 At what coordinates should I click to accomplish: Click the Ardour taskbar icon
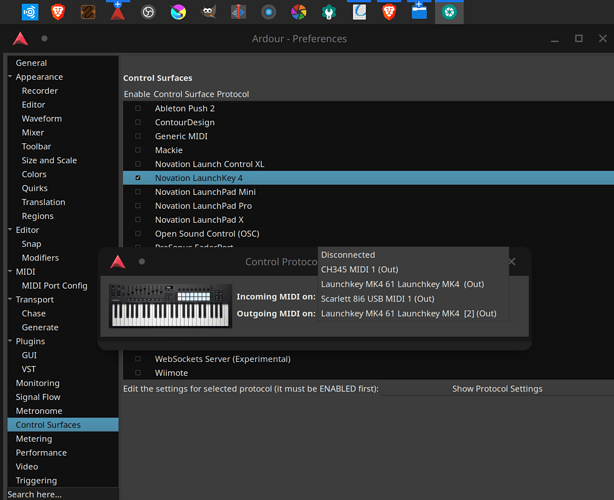[118, 12]
